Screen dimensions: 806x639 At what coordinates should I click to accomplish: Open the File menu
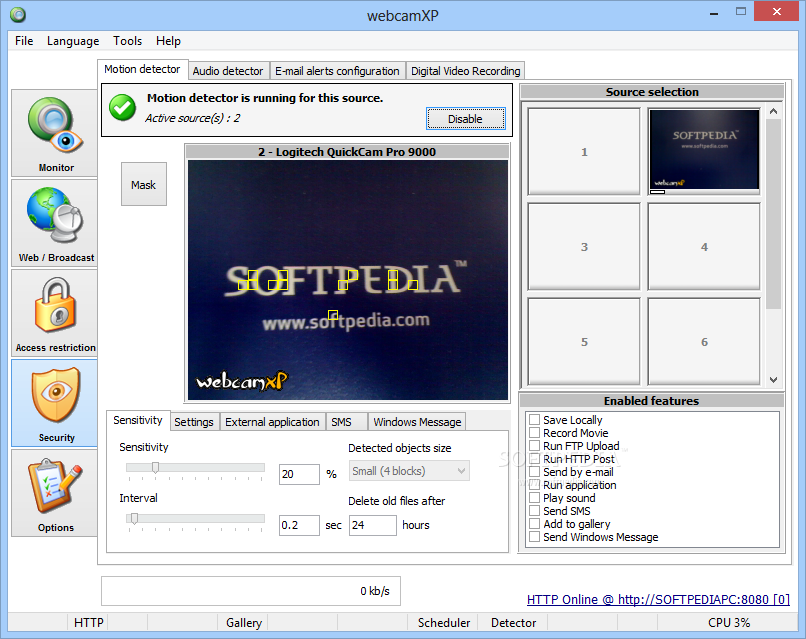tap(24, 41)
